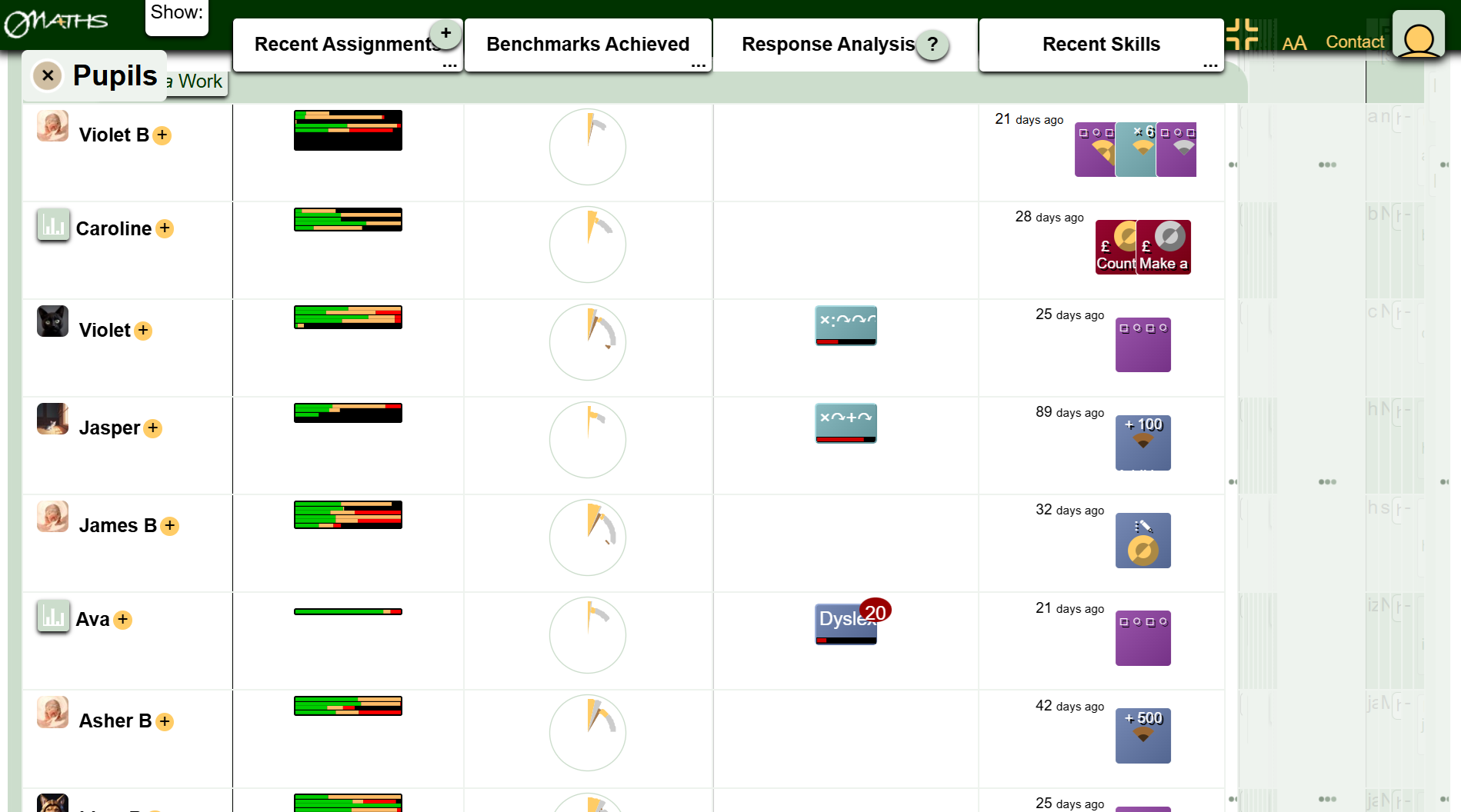Add column via Recent Assignments plus button
1461x812 pixels.
pos(445,33)
